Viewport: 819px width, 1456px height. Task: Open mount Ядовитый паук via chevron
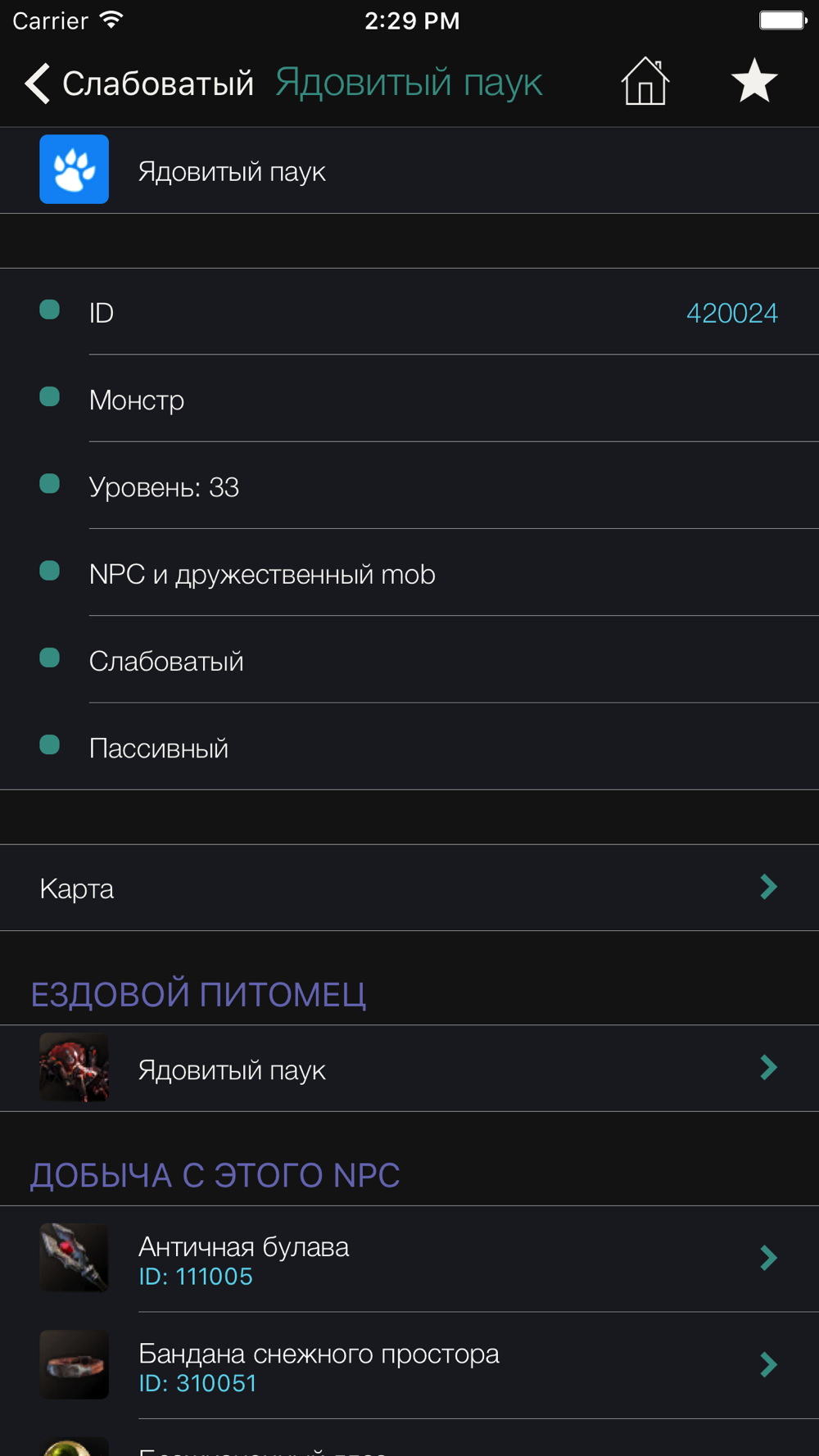pyautogui.click(x=768, y=1068)
